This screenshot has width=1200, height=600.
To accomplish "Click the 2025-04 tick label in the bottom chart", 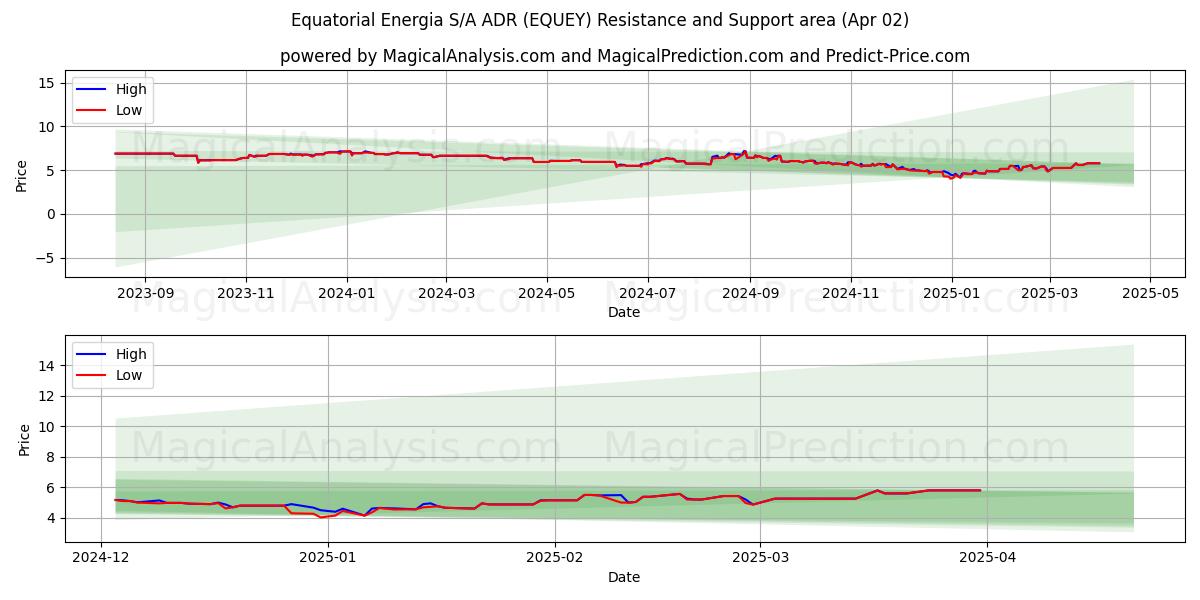I will [987, 558].
